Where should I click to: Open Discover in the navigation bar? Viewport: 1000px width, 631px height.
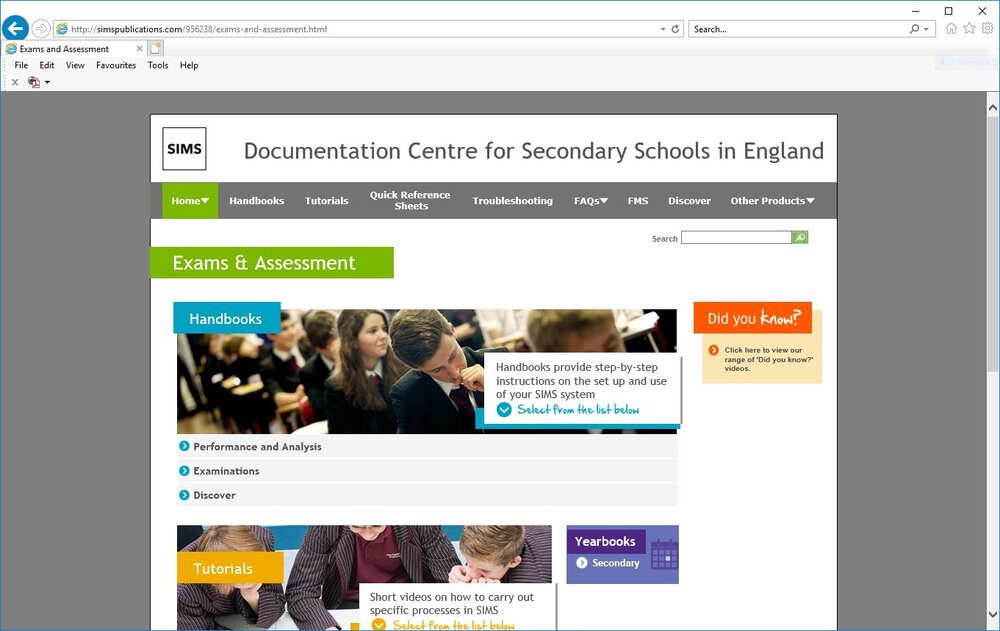(x=689, y=200)
